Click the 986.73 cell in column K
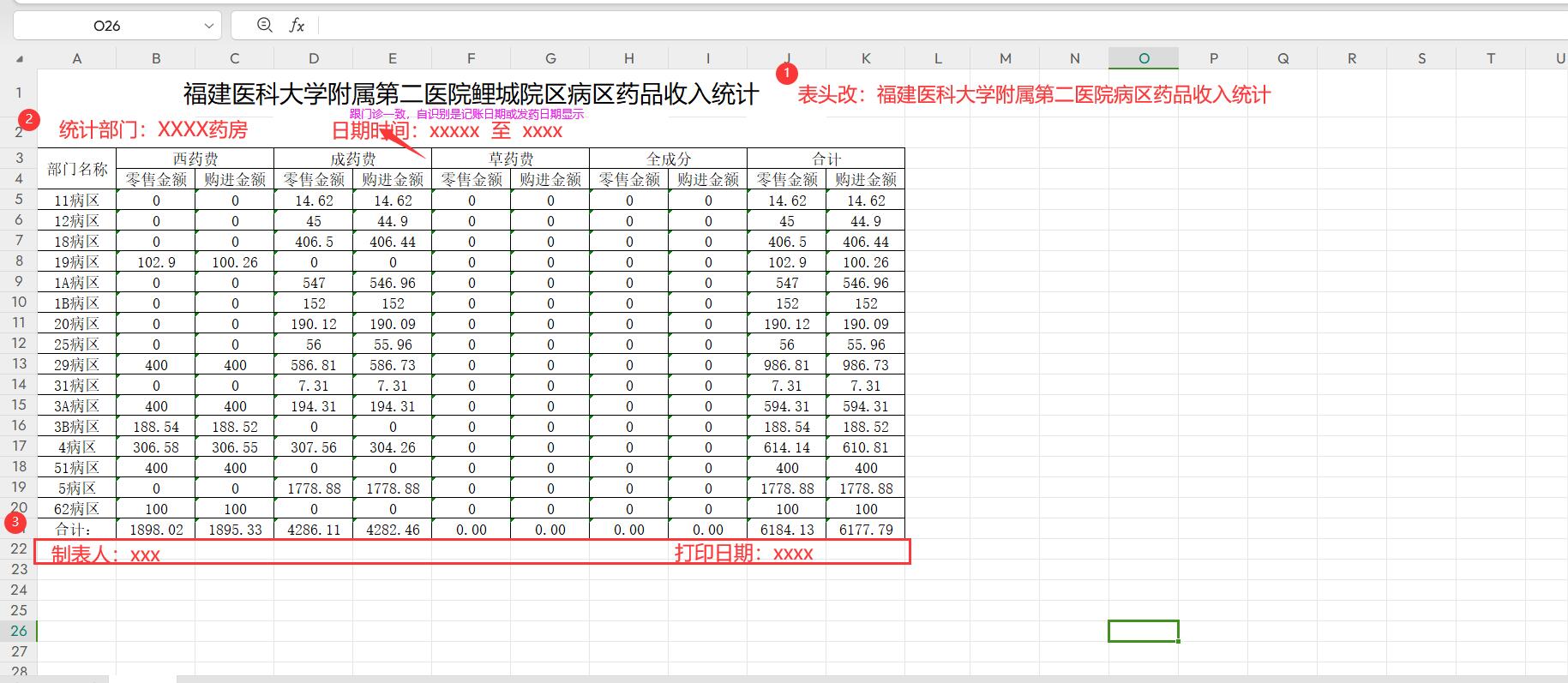The height and width of the screenshot is (683, 1568). click(x=866, y=365)
